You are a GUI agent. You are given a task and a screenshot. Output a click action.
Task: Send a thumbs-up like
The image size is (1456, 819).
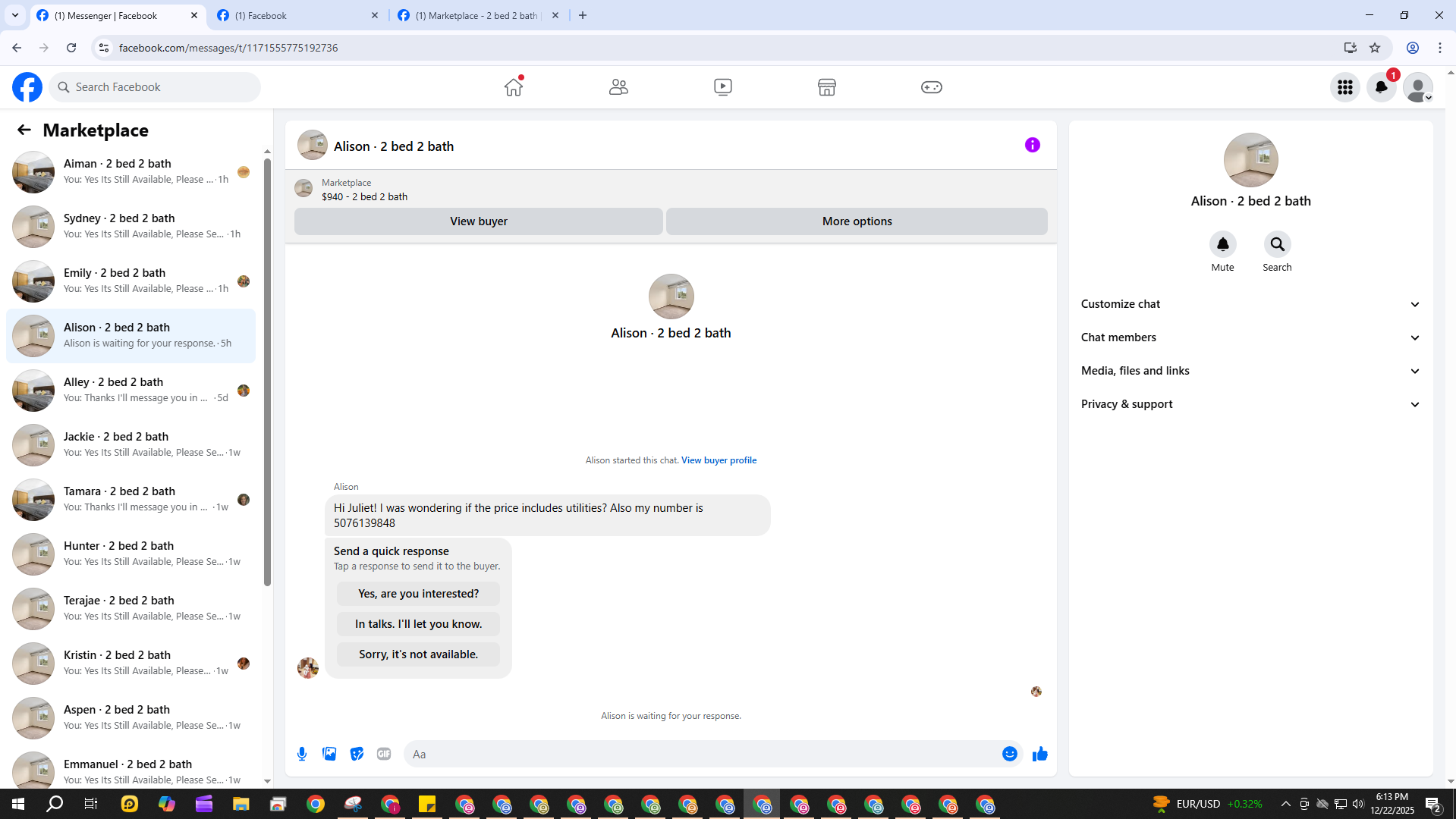coord(1040,754)
